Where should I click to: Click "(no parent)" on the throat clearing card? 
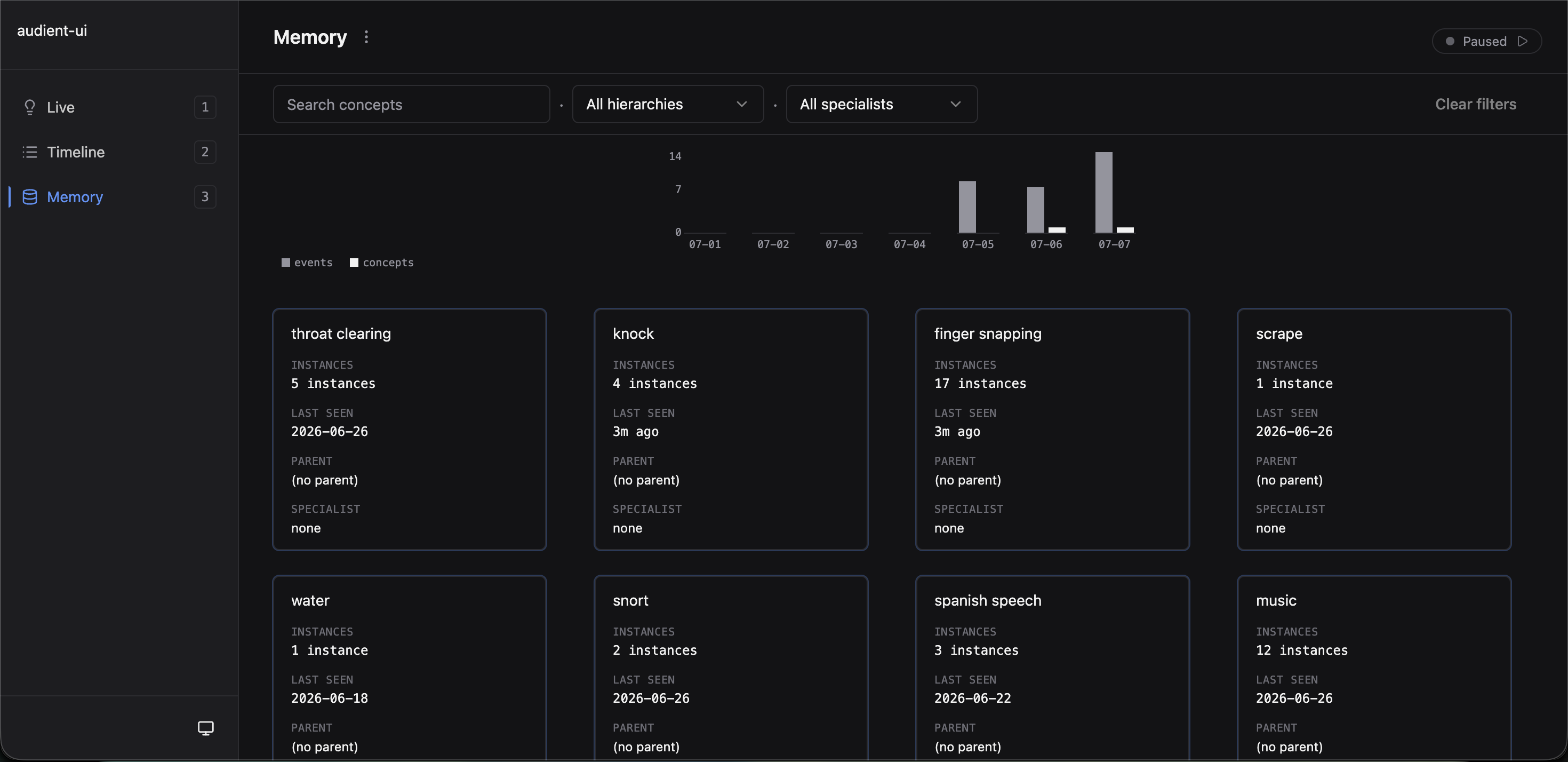[x=324, y=480]
